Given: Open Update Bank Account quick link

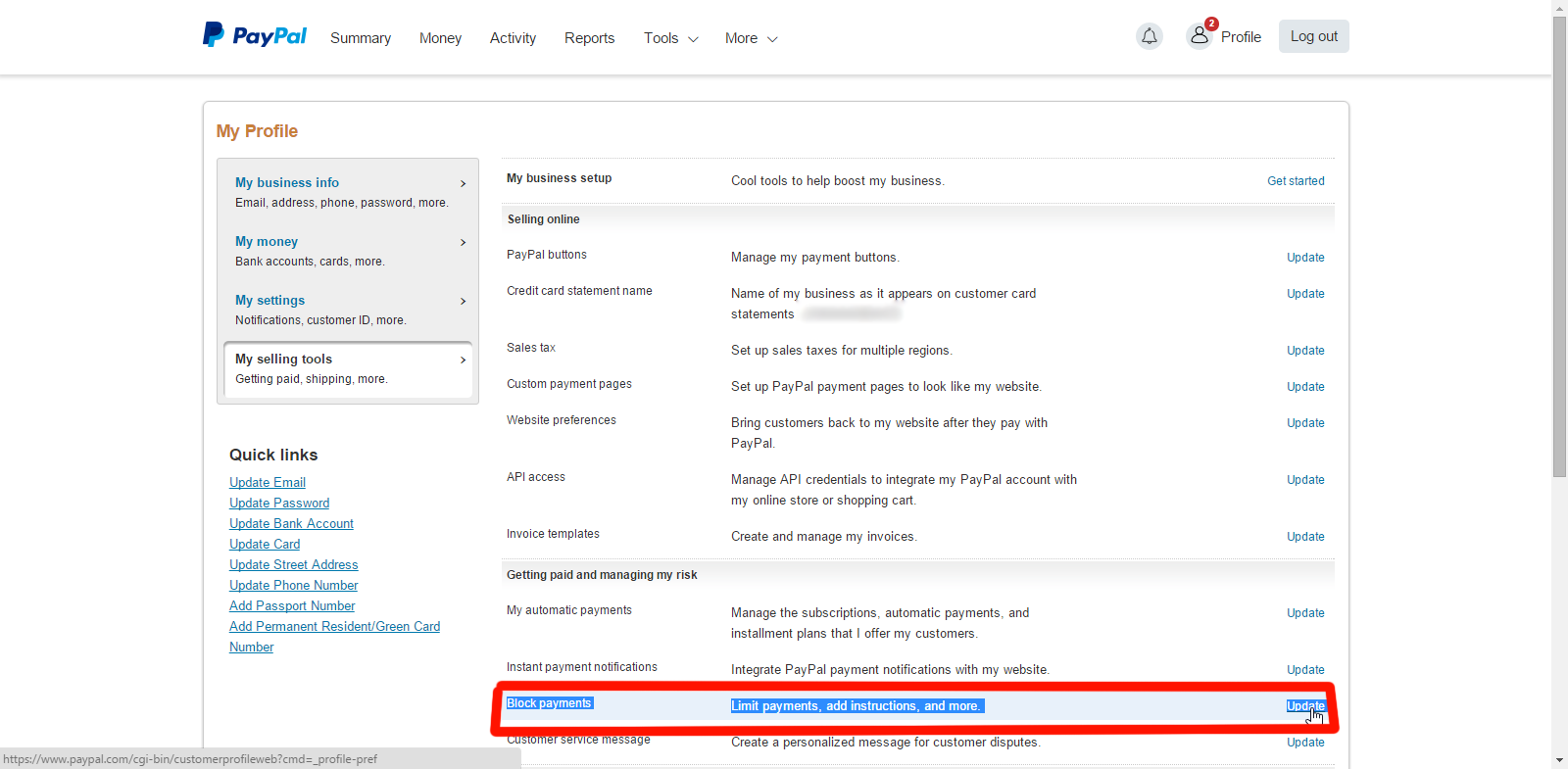Looking at the screenshot, I should (291, 524).
